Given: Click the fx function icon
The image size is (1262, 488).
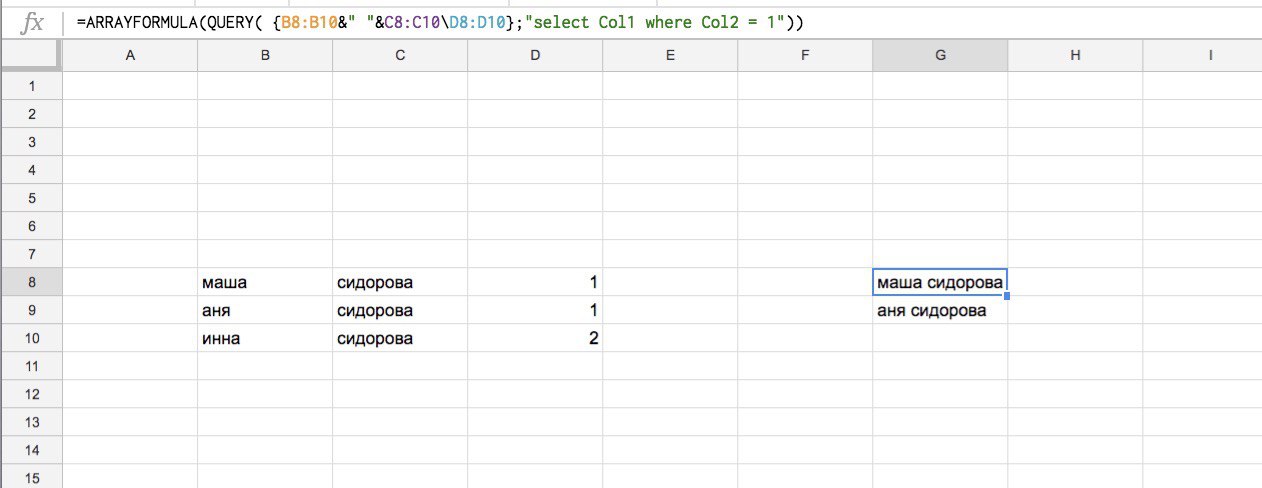Looking at the screenshot, I should click(32, 22).
